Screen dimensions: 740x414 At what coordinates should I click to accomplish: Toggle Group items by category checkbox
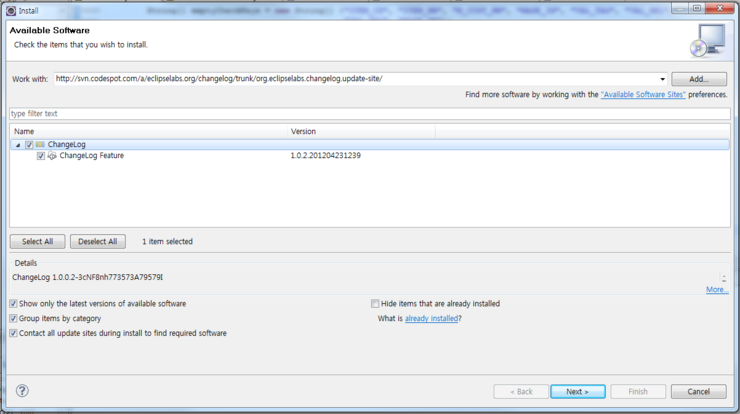[13, 318]
